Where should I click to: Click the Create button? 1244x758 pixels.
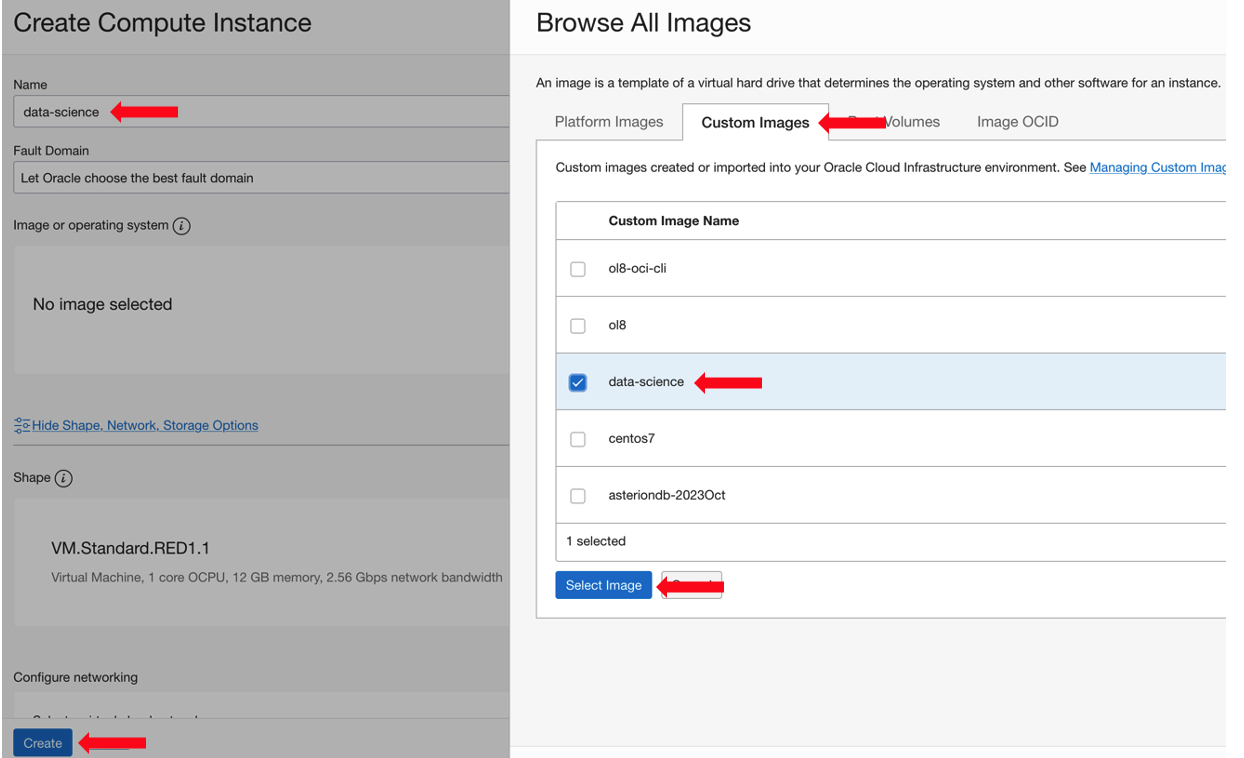pyautogui.click(x=42, y=743)
